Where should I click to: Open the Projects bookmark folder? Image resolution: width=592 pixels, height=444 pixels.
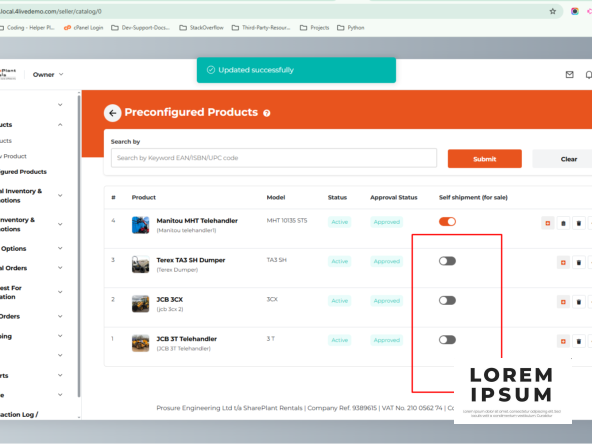click(x=314, y=28)
